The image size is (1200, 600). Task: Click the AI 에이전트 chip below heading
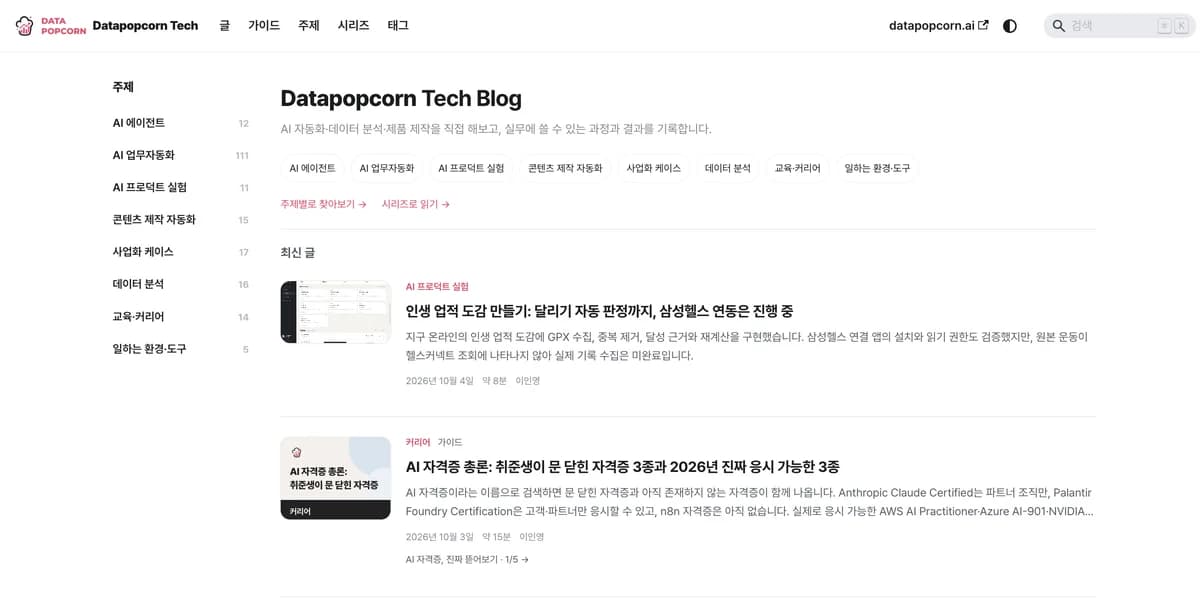313,168
